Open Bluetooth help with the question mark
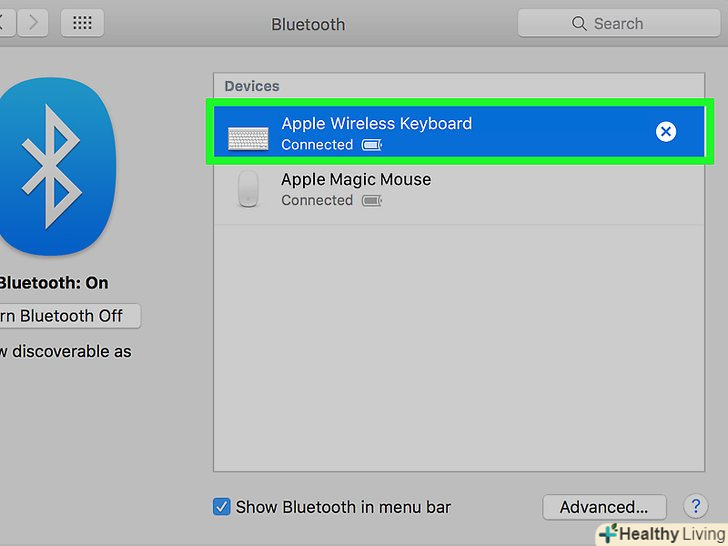Screen dimensions: 728x546 click(x=696, y=506)
